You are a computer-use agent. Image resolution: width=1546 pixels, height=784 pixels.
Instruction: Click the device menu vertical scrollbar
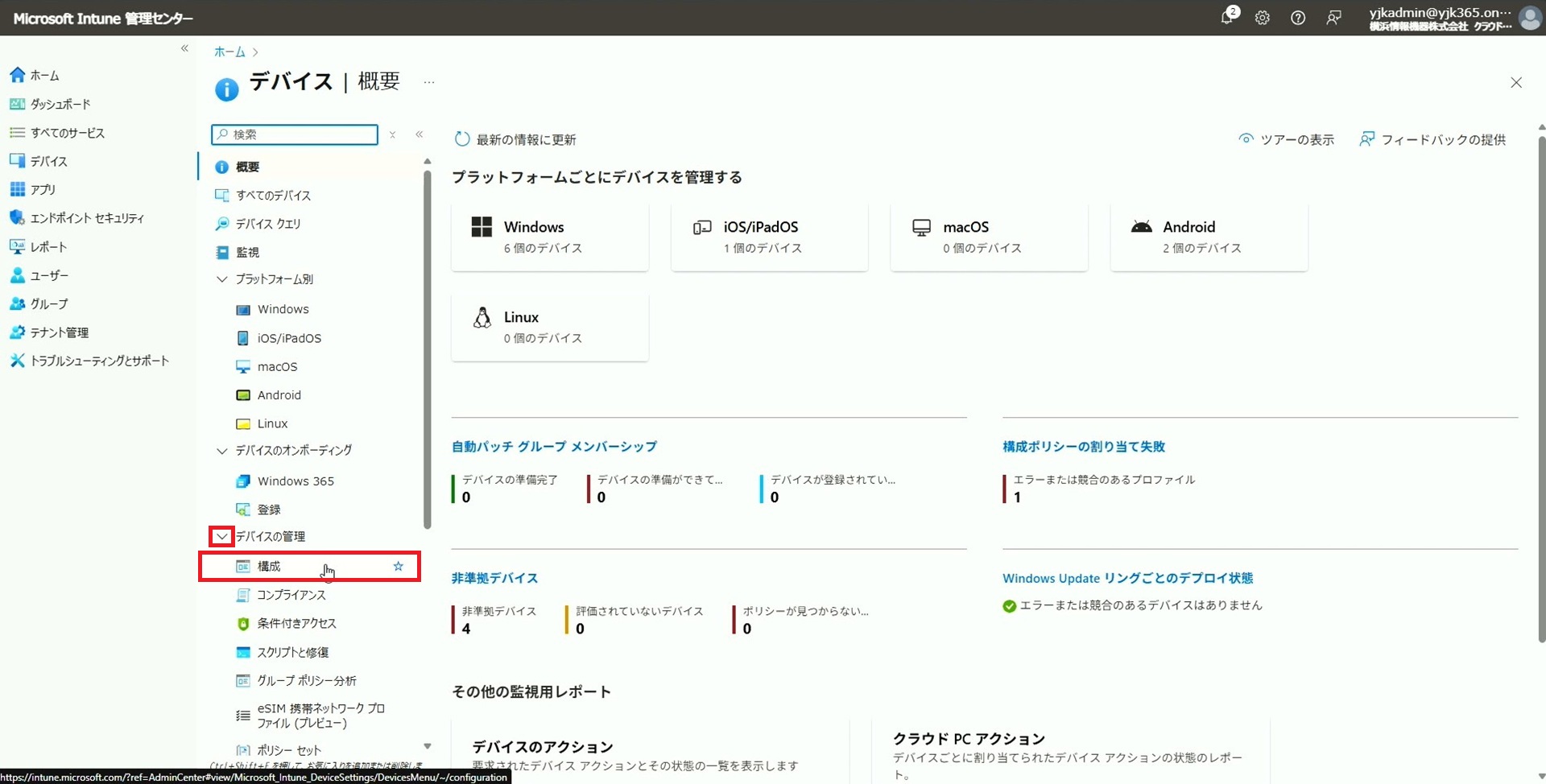(x=427, y=346)
